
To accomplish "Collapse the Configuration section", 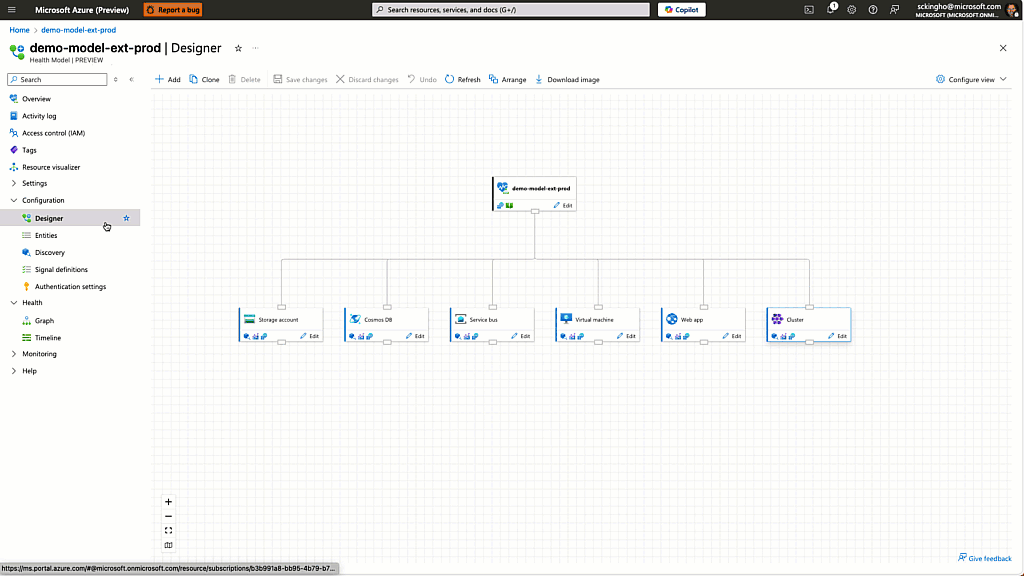I will [14, 200].
